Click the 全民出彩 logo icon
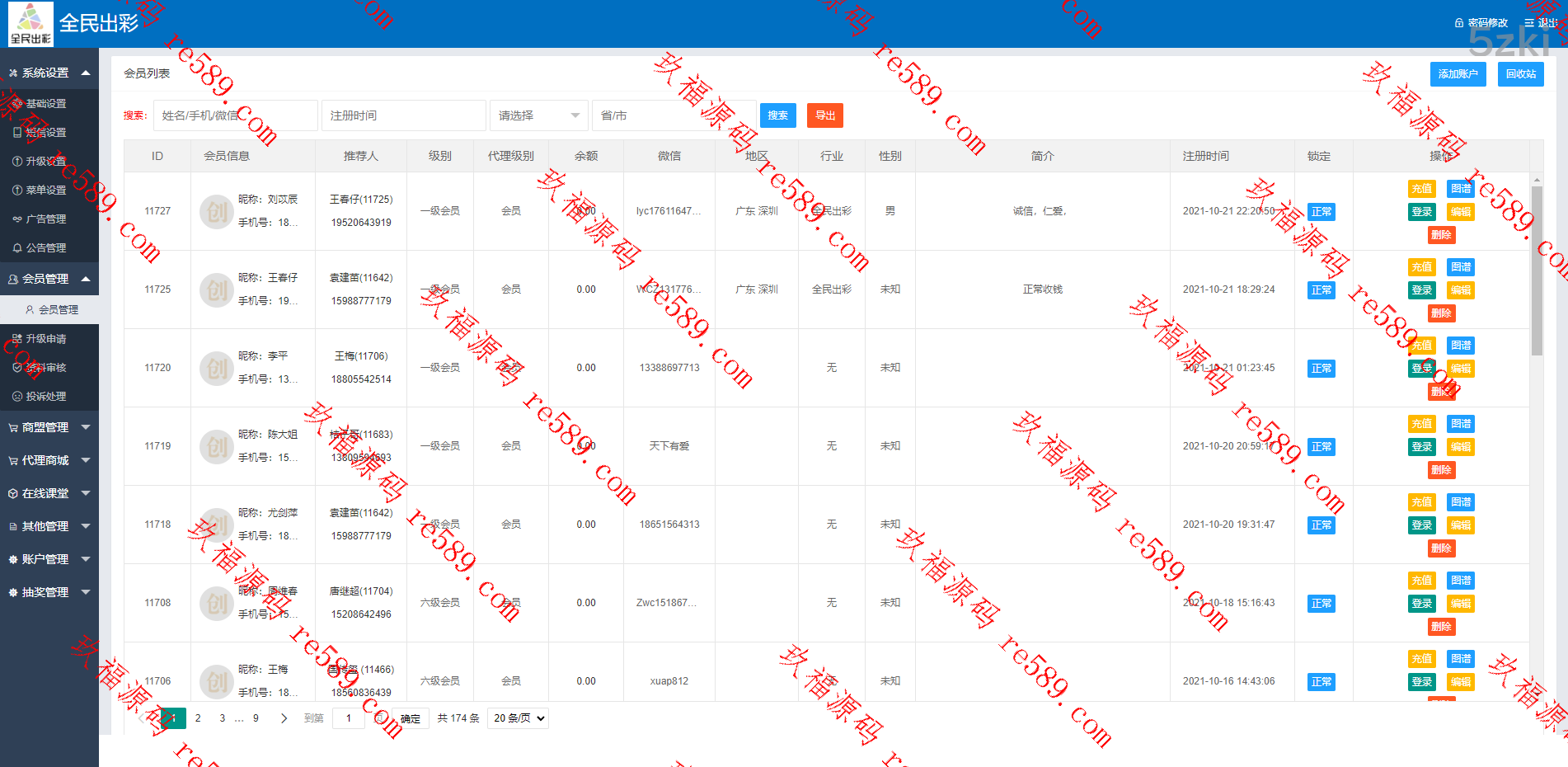1568x767 pixels. tap(31, 23)
